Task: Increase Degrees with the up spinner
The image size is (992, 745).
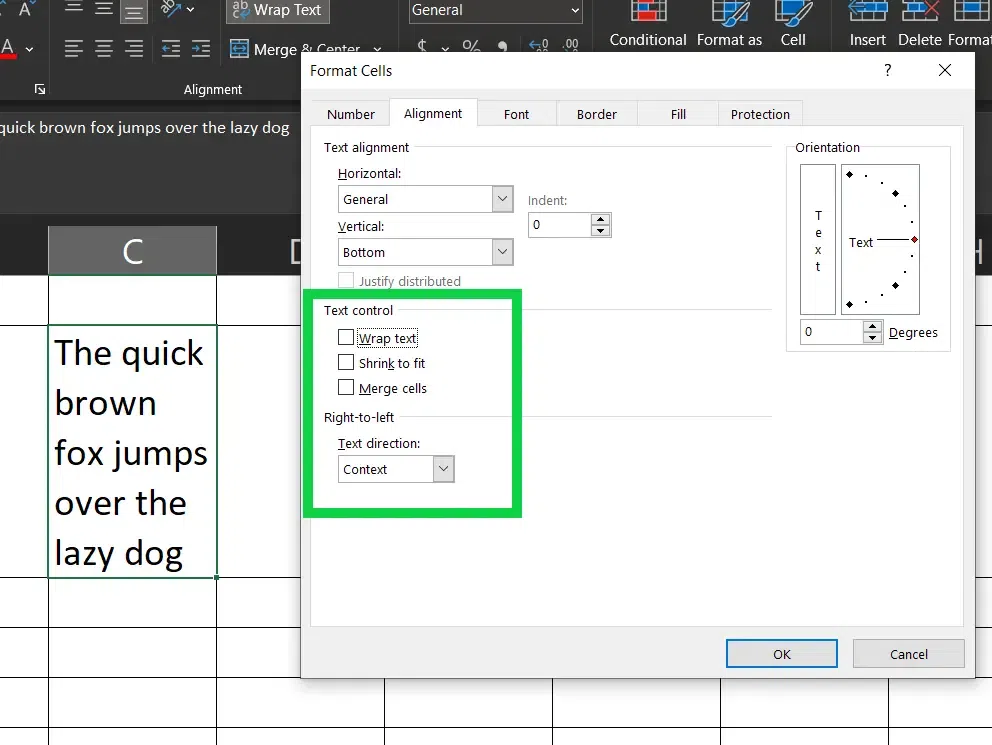Action: click(x=872, y=326)
